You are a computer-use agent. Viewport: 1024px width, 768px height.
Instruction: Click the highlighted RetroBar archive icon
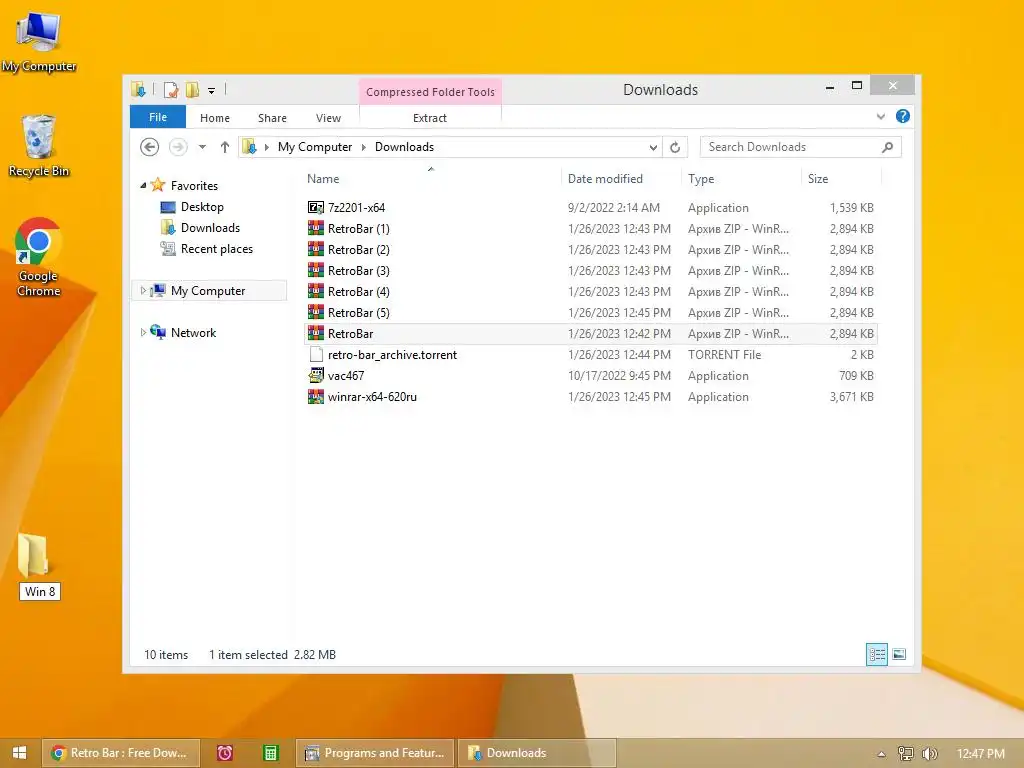coord(316,333)
